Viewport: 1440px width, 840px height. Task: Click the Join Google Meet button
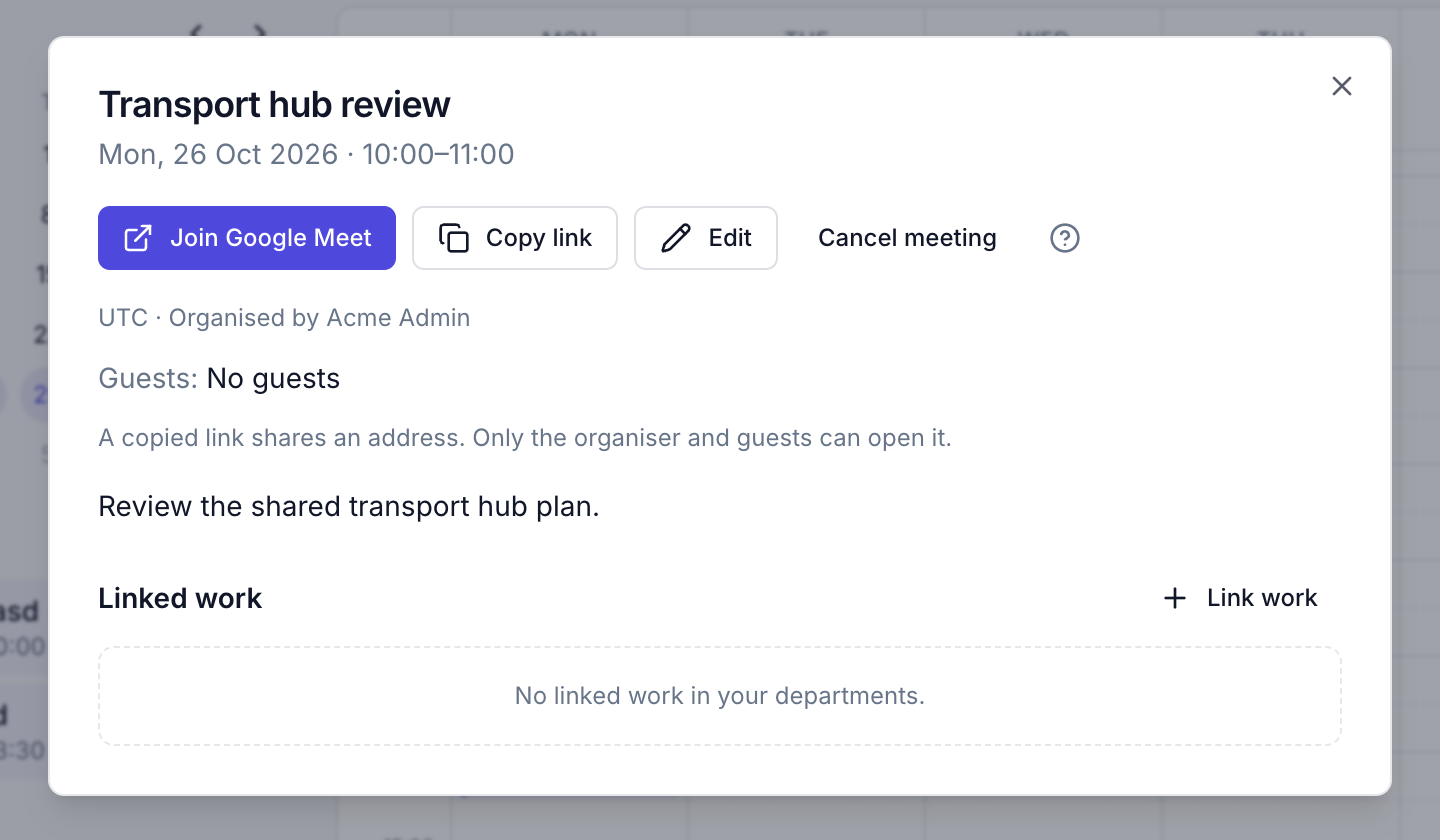pyautogui.click(x=247, y=238)
